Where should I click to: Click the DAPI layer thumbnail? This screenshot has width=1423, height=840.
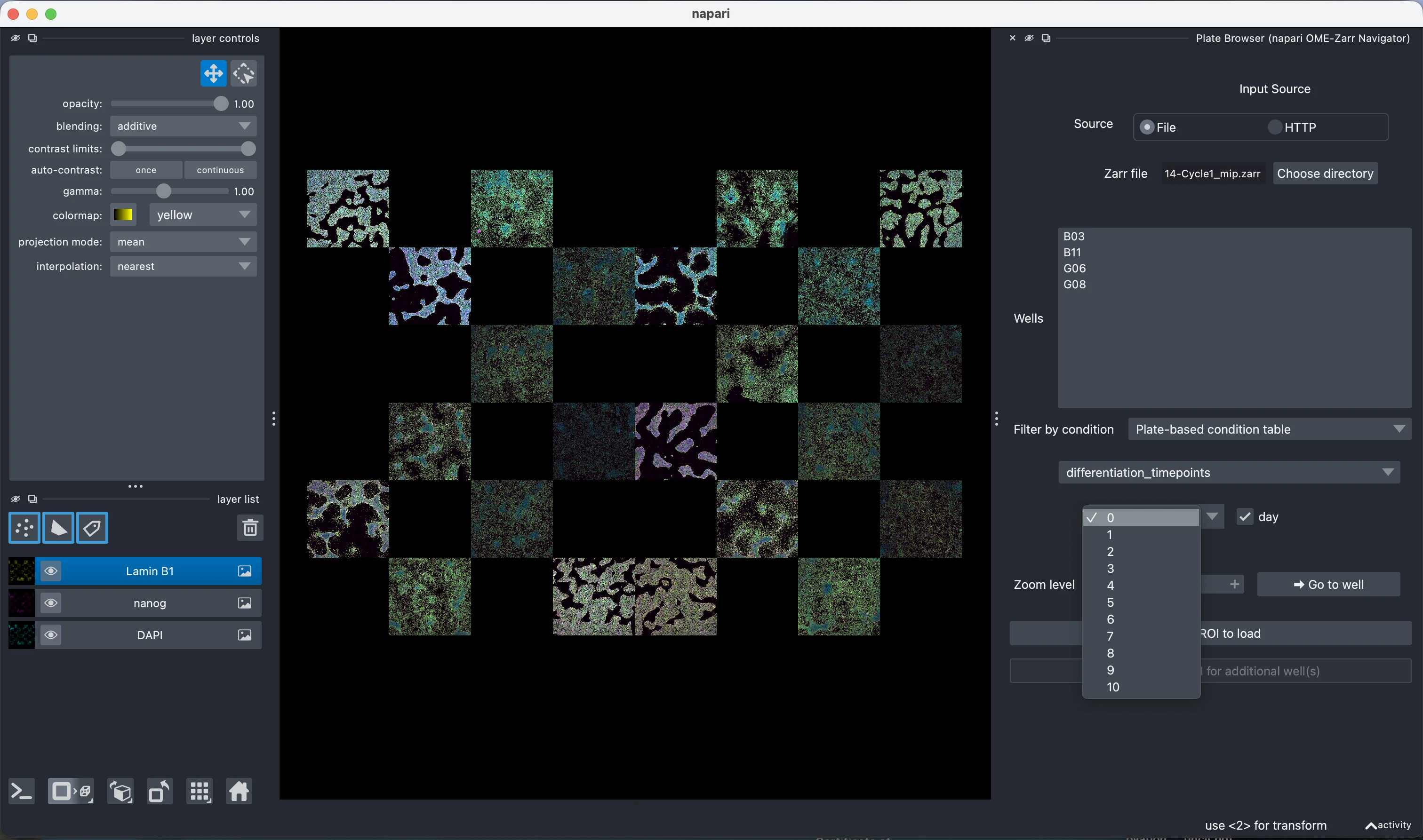(x=22, y=635)
